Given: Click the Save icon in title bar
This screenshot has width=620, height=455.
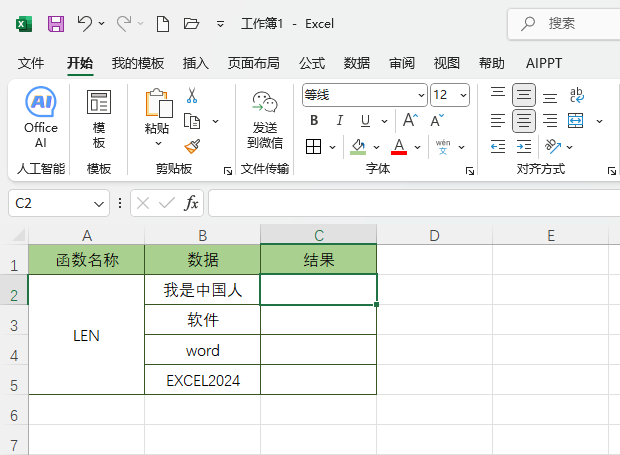Looking at the screenshot, I should pyautogui.click(x=56, y=24).
